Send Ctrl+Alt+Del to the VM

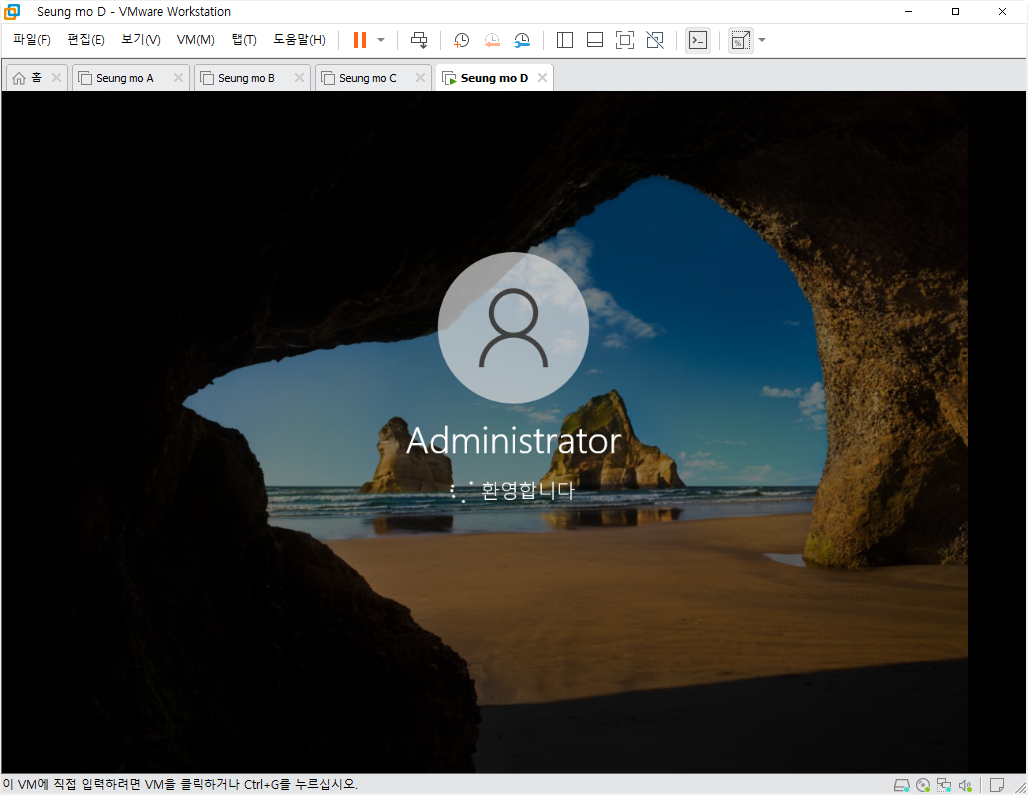(x=418, y=40)
